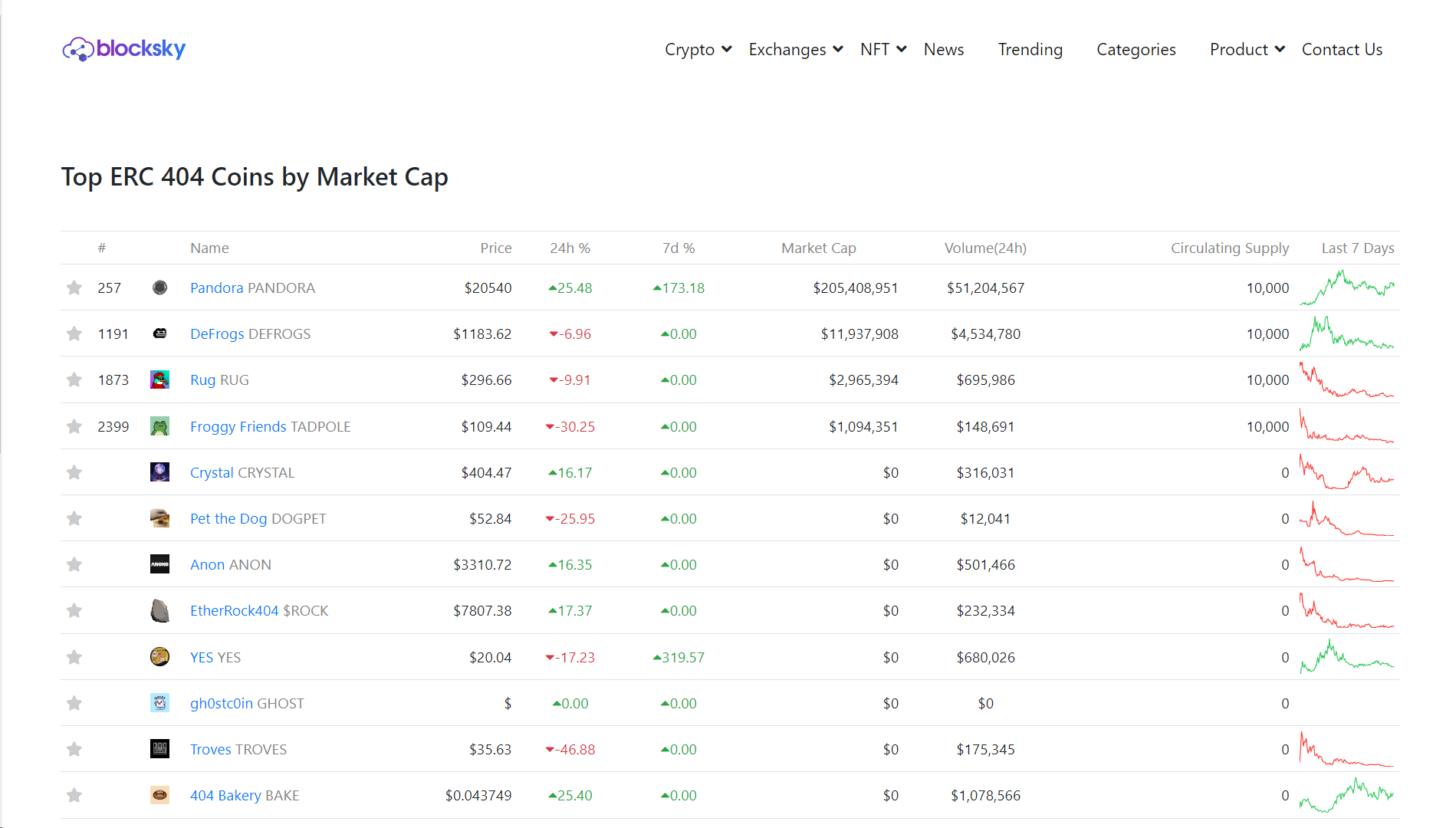1456x828 pixels.
Task: Open the gh0stc0in GHOST link
Action: click(247, 703)
